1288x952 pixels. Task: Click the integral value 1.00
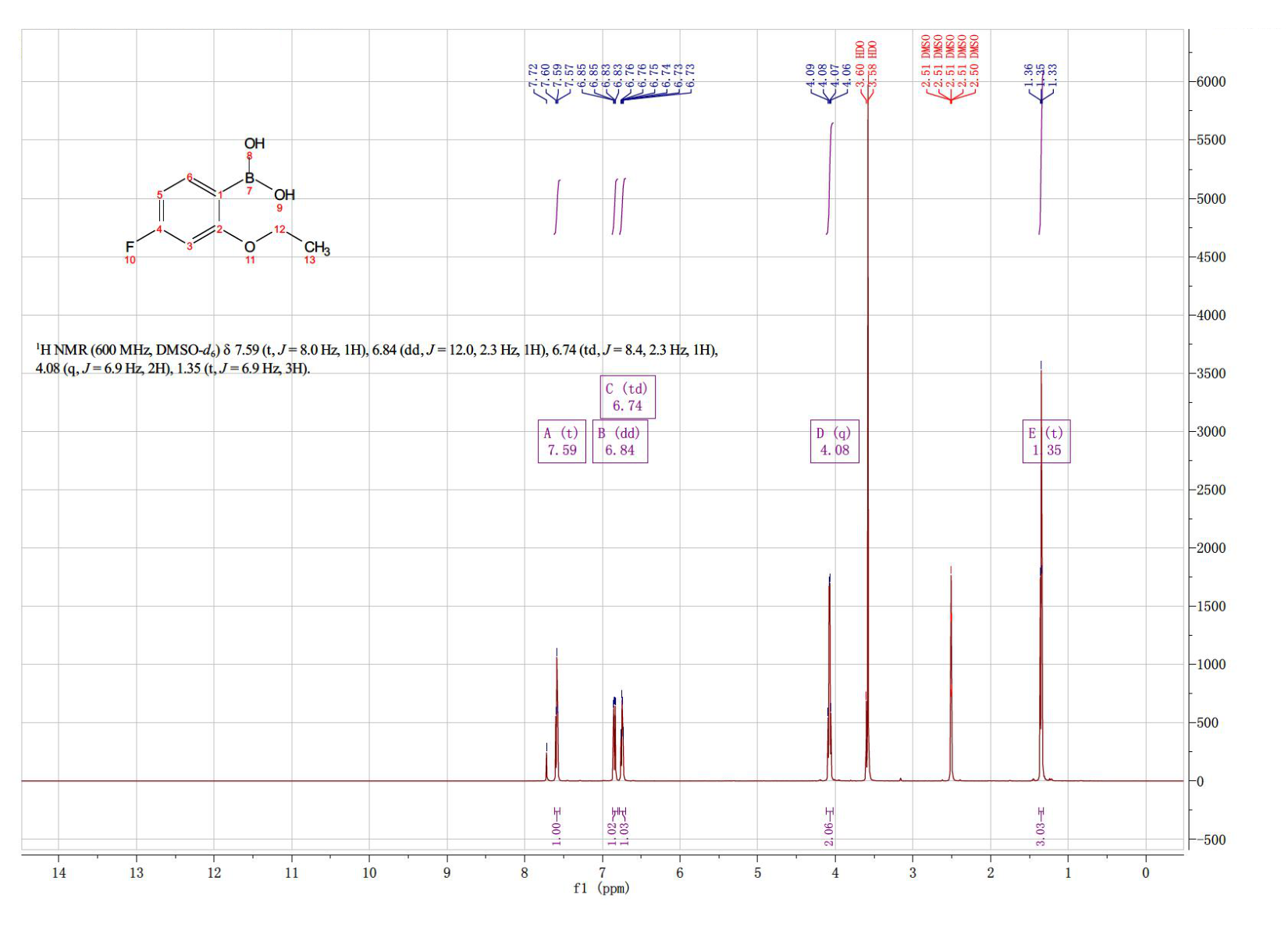[557, 833]
